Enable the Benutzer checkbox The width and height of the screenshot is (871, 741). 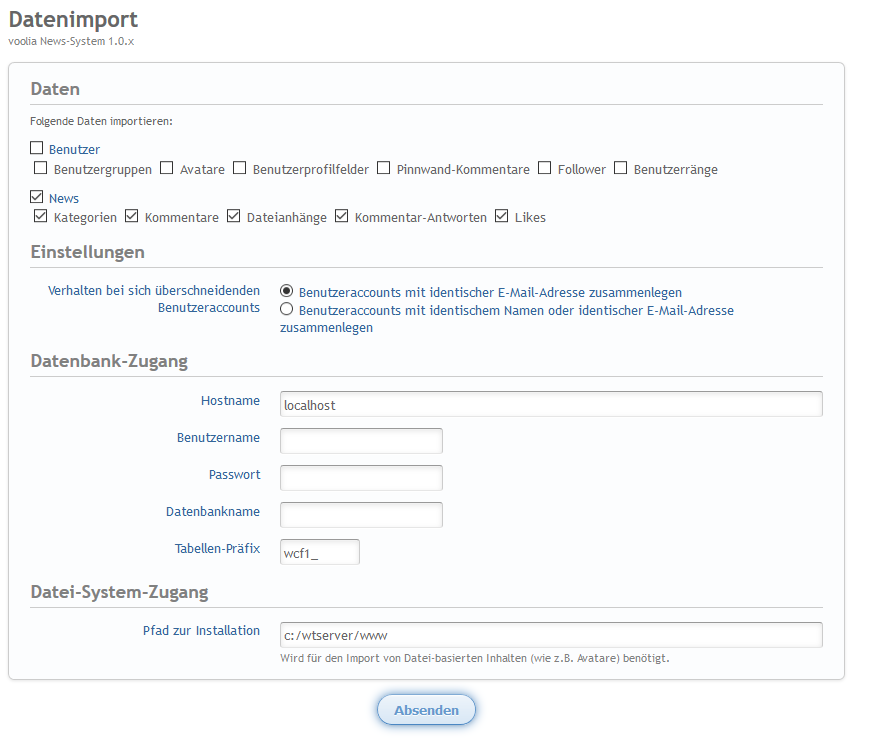37,148
